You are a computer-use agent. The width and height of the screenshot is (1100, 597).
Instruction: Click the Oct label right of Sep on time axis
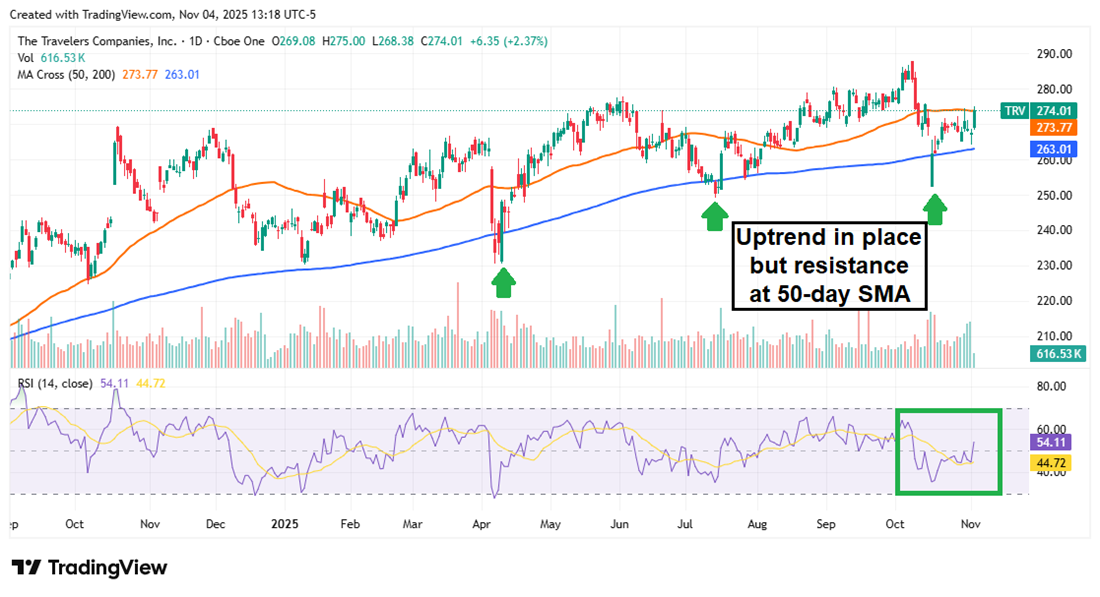pyautogui.click(x=894, y=524)
